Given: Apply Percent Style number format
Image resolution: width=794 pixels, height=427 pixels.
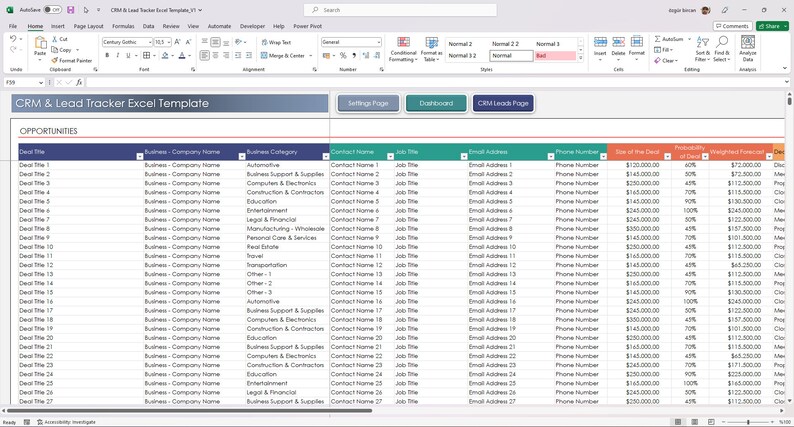Looking at the screenshot, I should (x=343, y=55).
